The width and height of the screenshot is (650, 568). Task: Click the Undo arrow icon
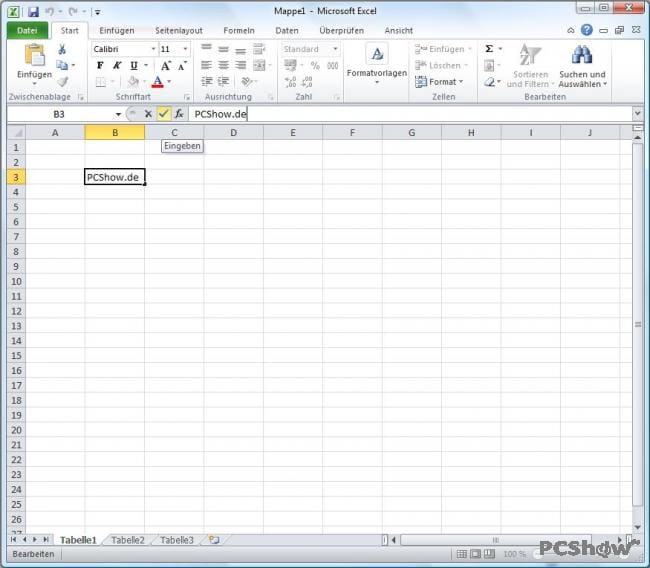[x=49, y=12]
